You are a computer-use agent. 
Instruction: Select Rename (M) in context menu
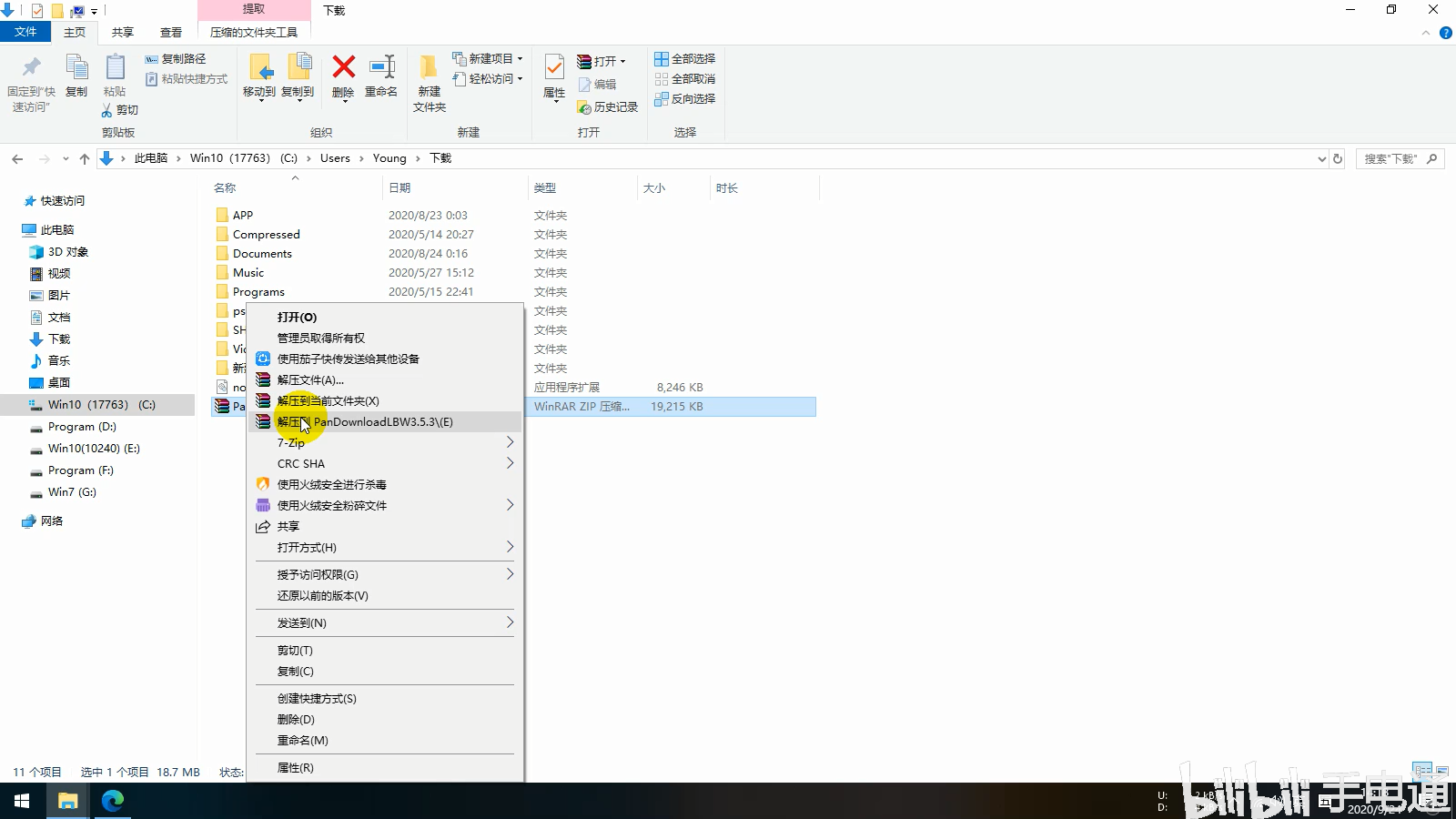click(x=386, y=740)
